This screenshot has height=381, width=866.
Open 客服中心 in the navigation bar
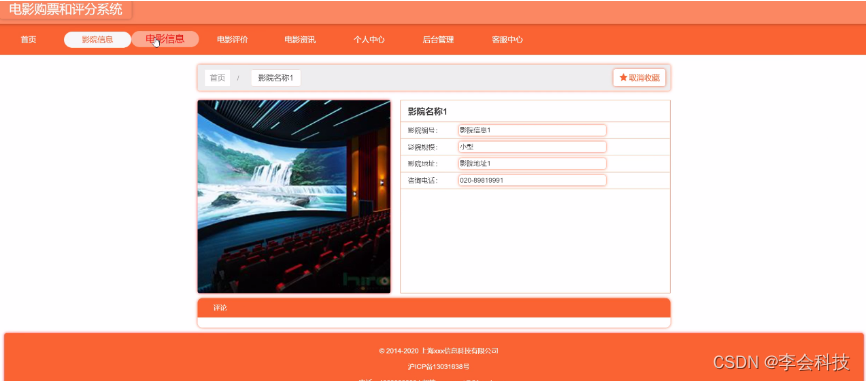tap(508, 40)
